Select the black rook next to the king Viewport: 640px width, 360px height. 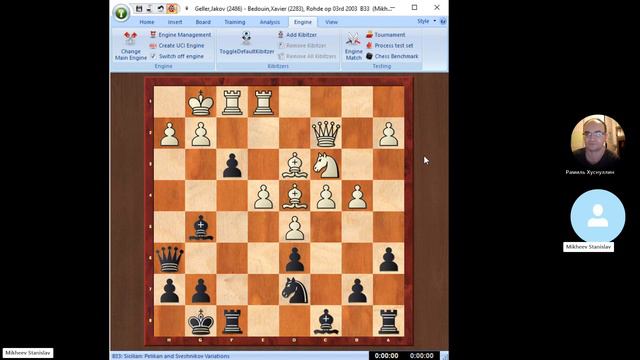[232, 322]
